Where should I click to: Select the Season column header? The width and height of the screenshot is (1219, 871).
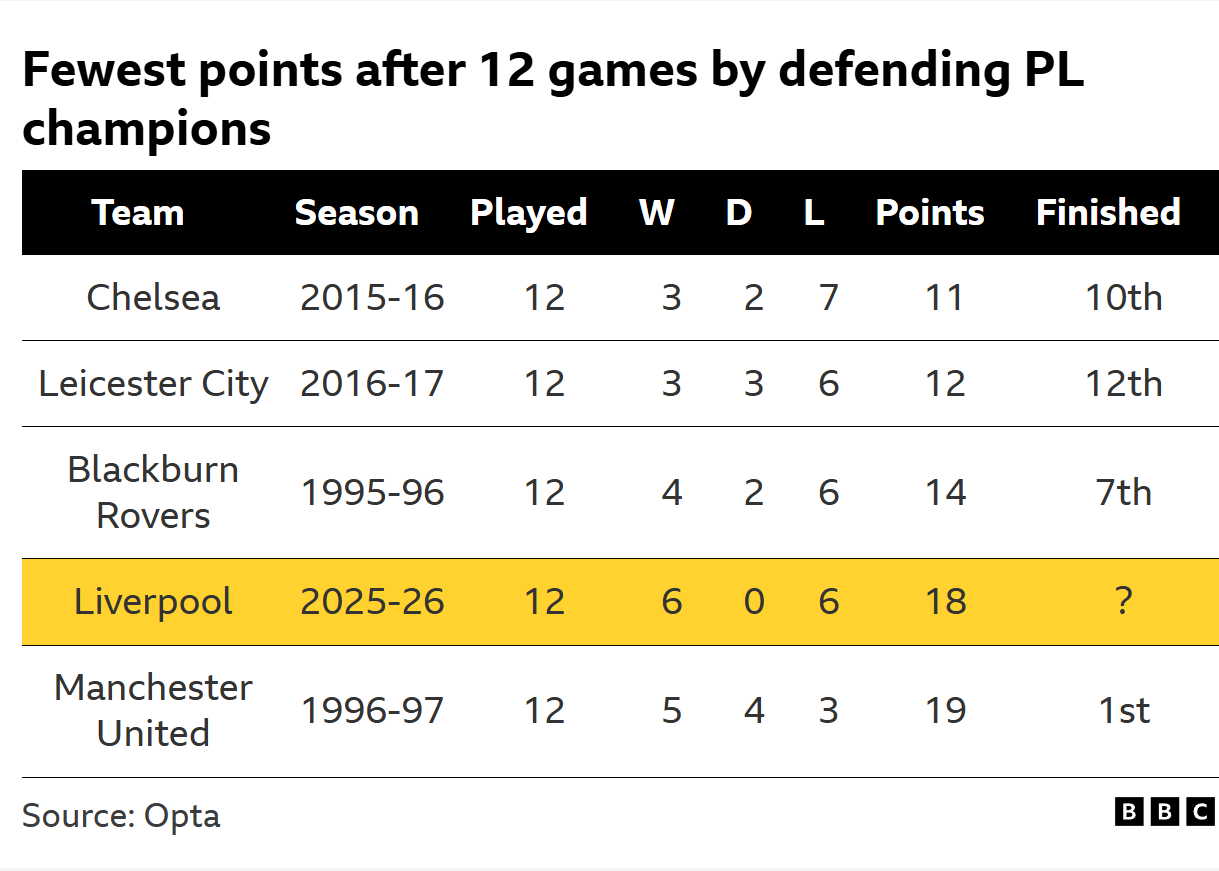356,213
